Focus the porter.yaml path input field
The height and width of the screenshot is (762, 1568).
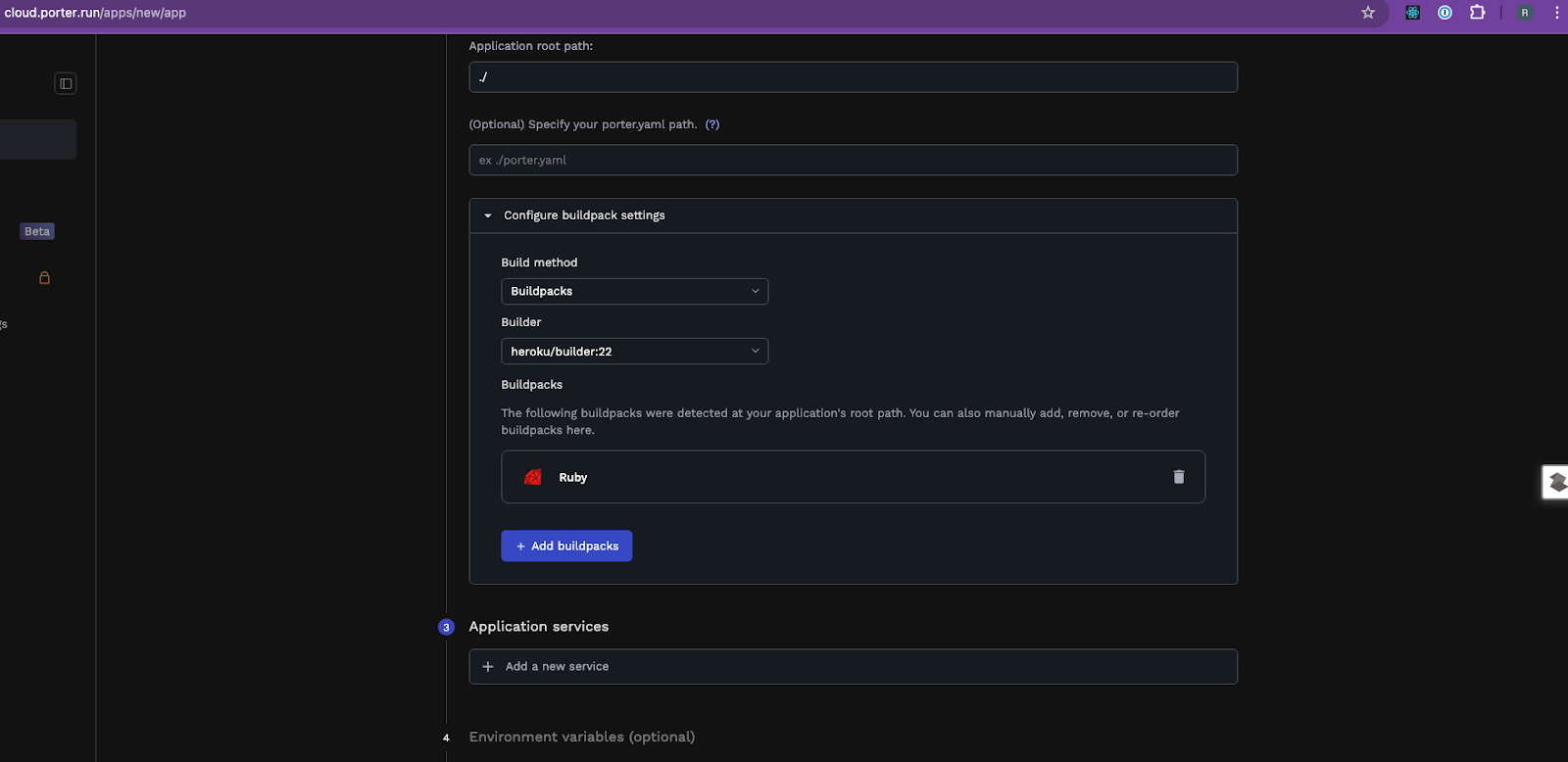coord(854,160)
